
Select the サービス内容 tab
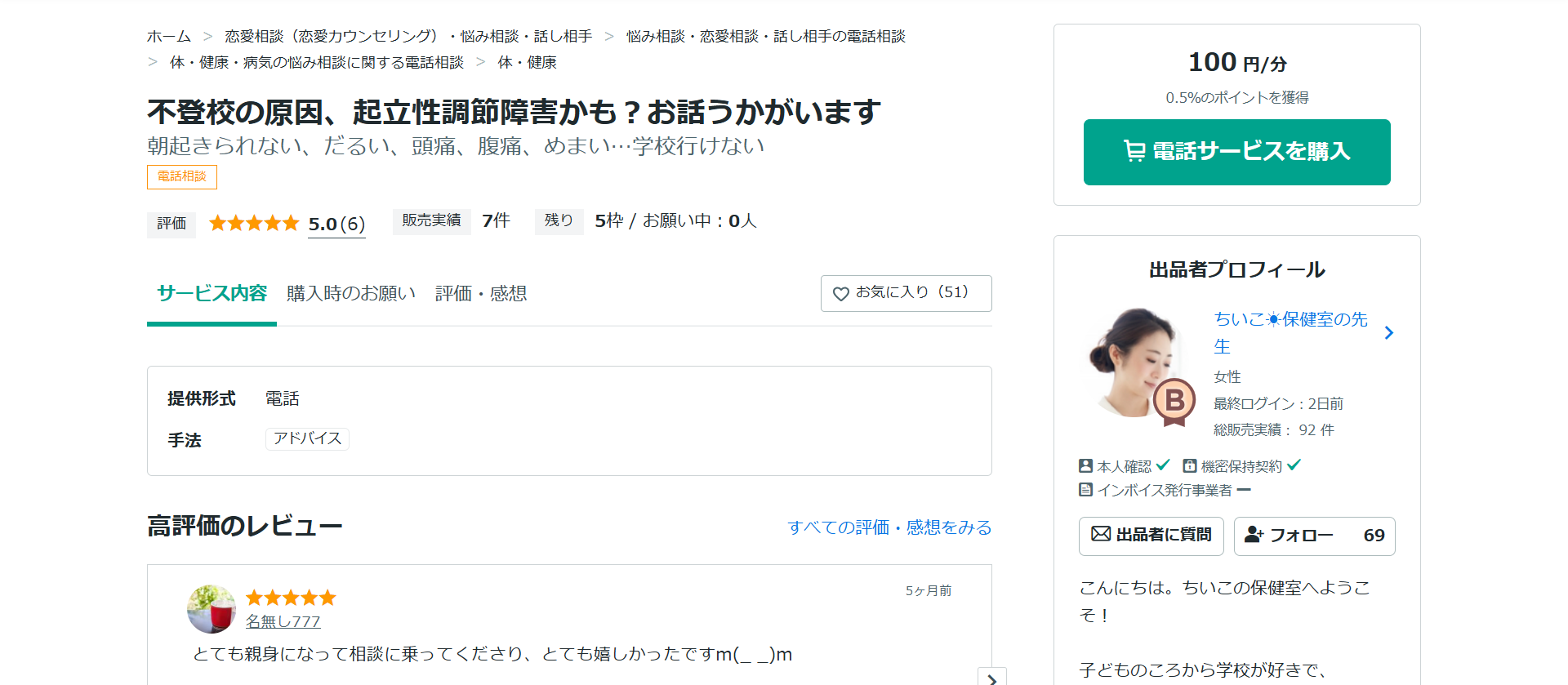(x=212, y=294)
